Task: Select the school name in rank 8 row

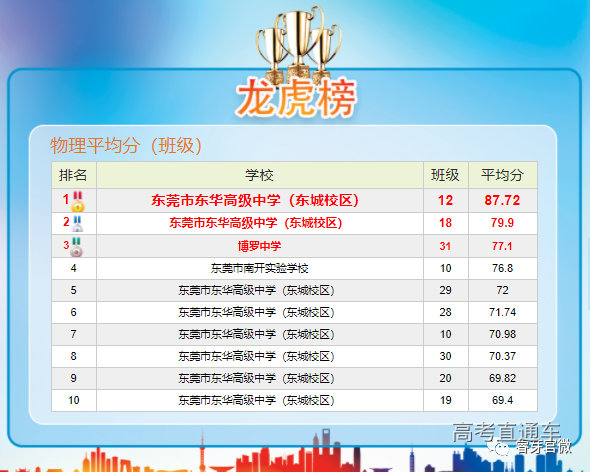Action: pos(256,356)
